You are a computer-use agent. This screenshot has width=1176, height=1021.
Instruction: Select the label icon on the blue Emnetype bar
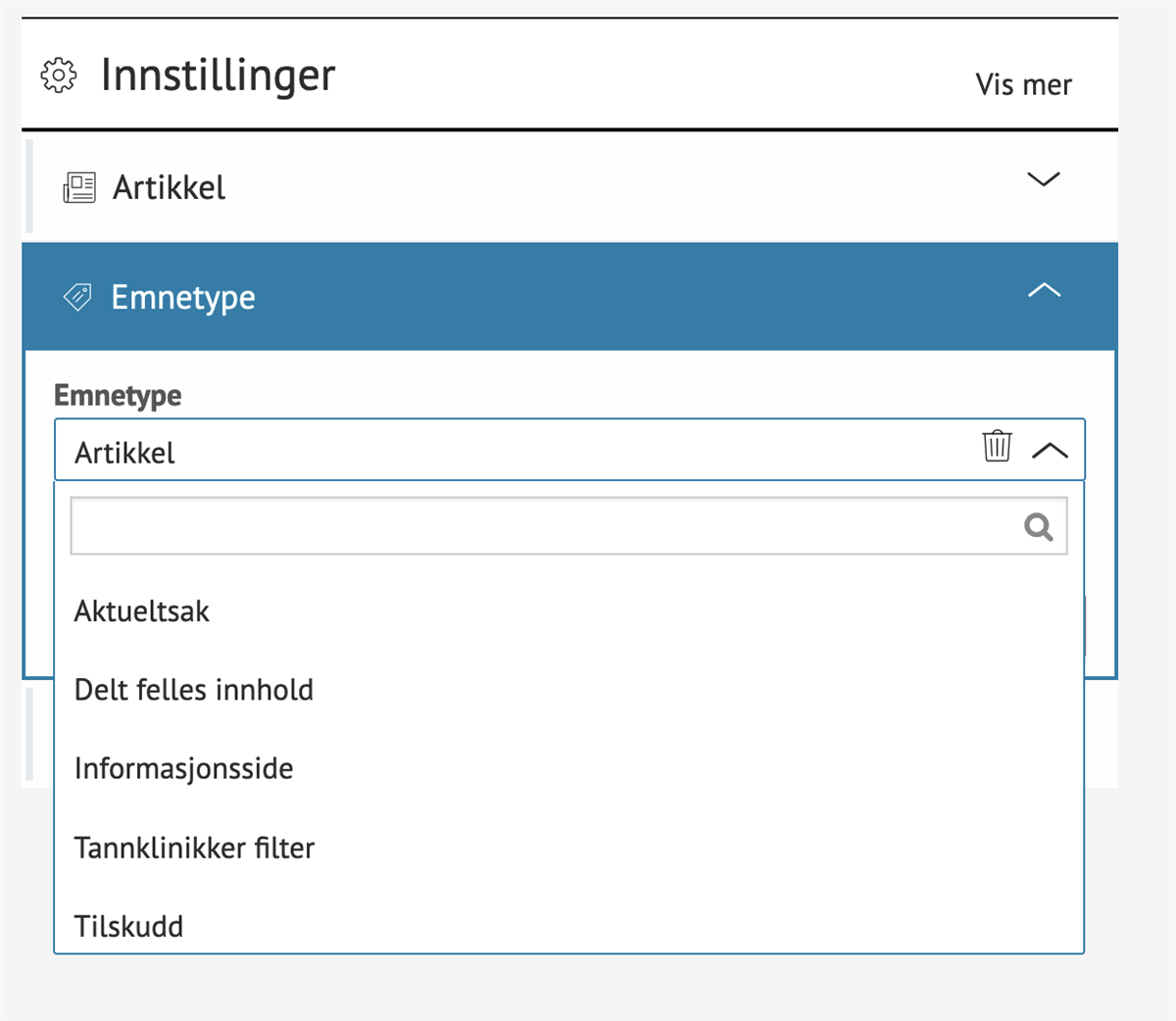coord(78,297)
